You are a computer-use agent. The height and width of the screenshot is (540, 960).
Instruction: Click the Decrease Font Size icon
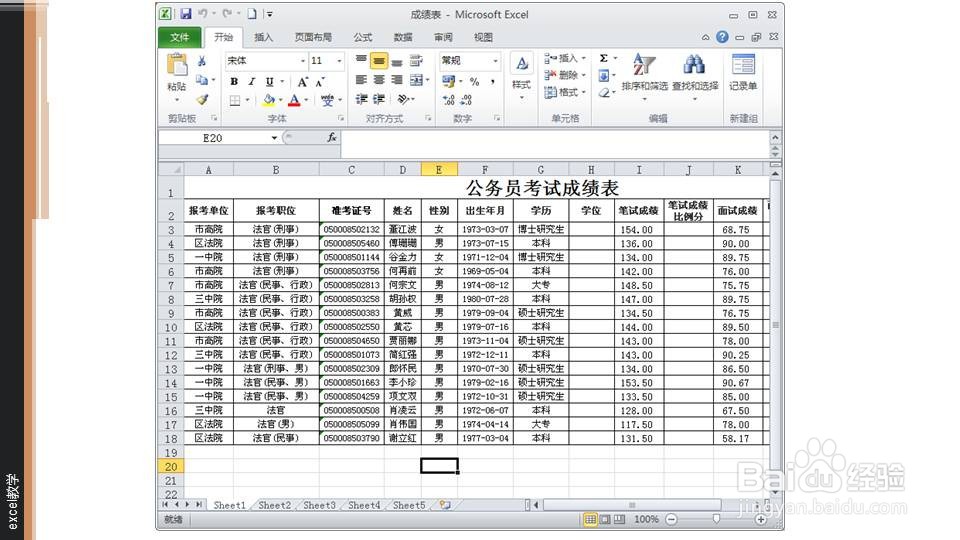pyautogui.click(x=320, y=81)
